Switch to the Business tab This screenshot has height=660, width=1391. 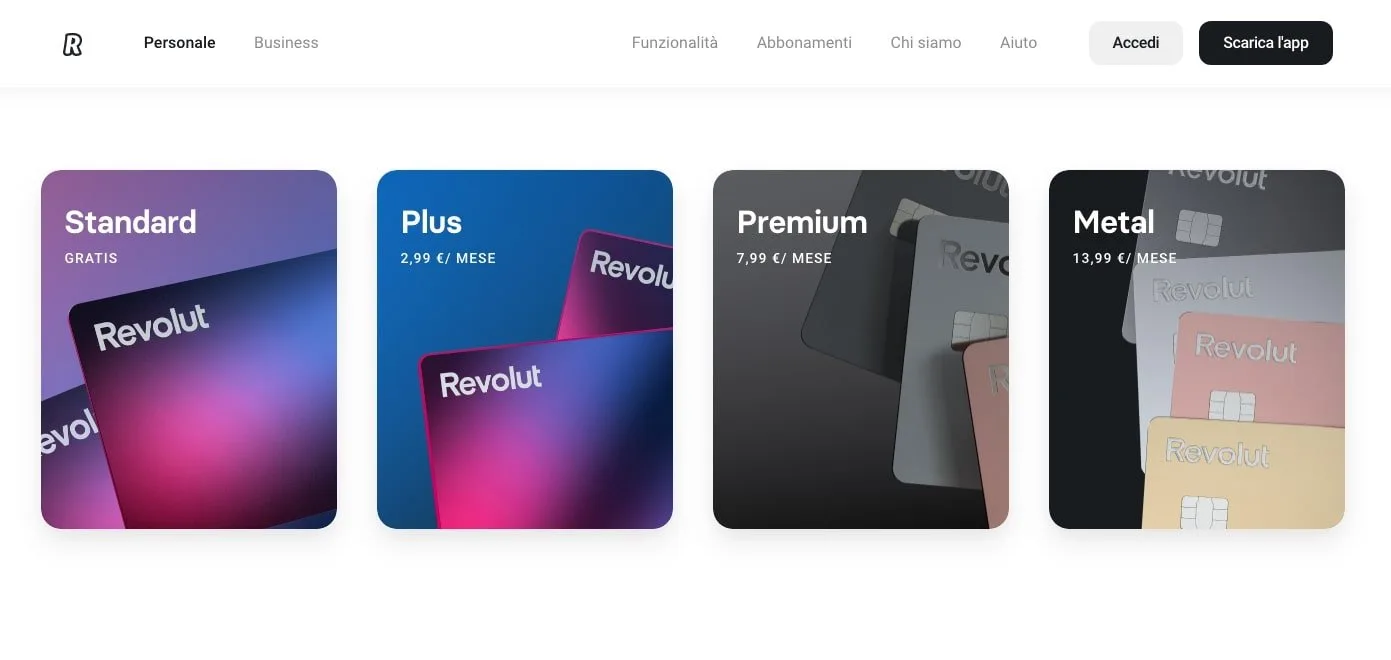point(286,43)
